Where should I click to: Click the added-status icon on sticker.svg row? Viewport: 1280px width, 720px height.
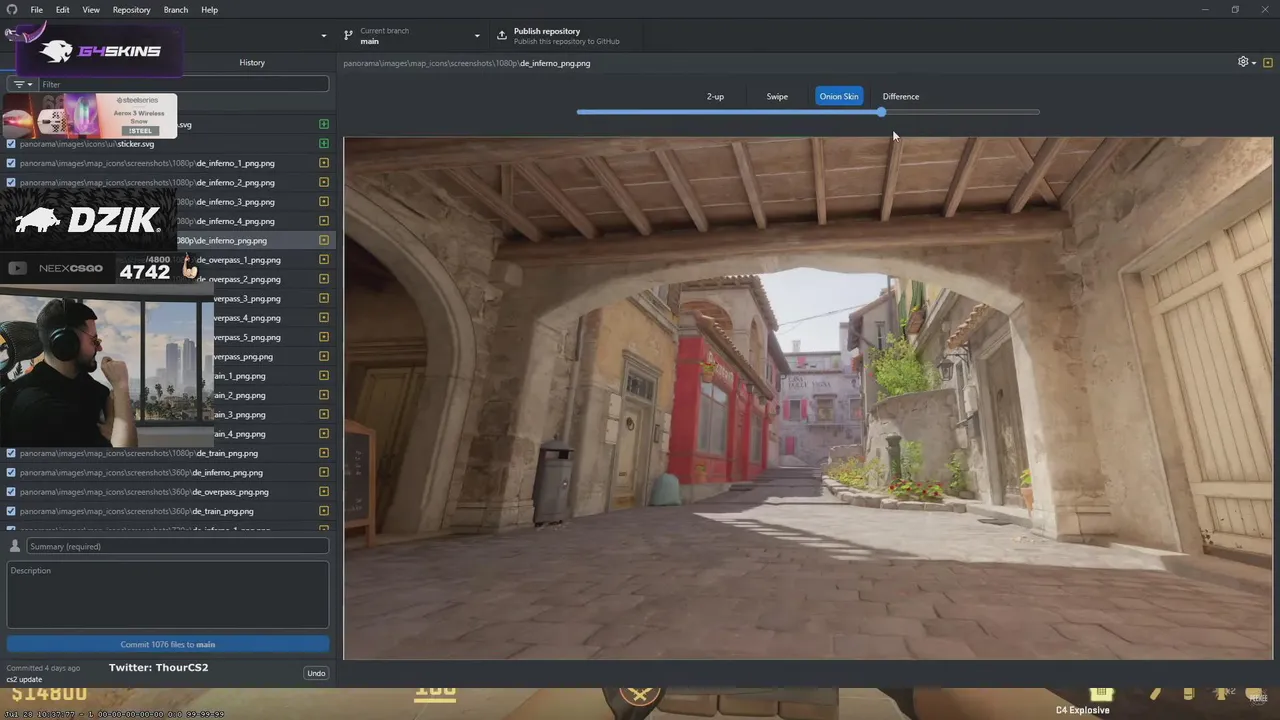point(324,143)
